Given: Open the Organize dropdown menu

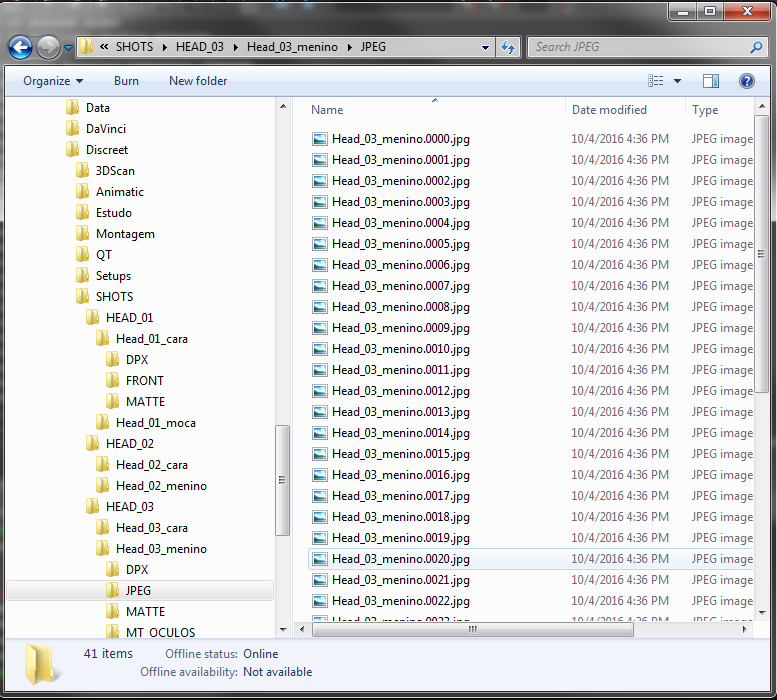Looking at the screenshot, I should pos(53,81).
